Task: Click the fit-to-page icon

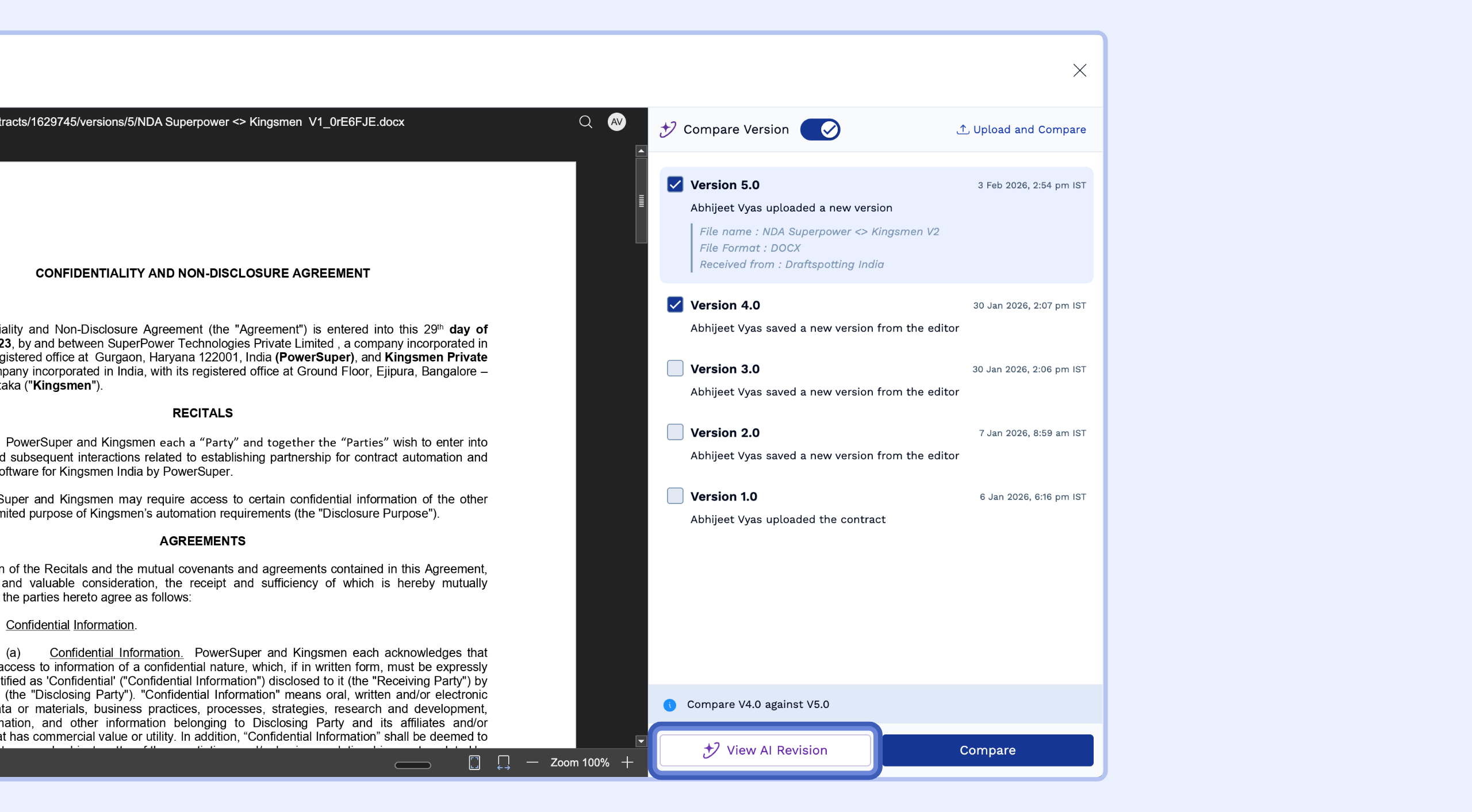Action: (x=474, y=763)
